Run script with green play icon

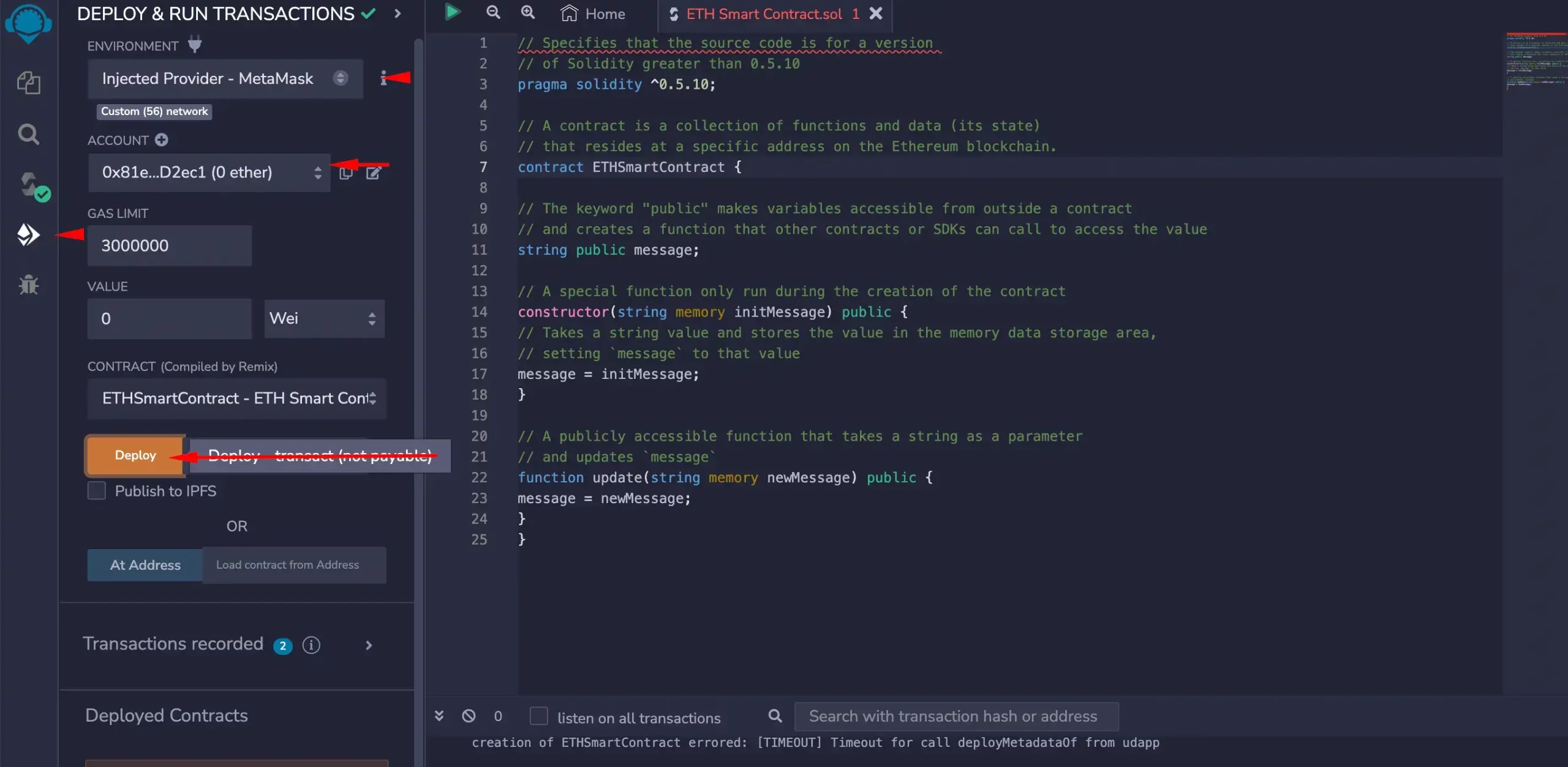pos(453,12)
